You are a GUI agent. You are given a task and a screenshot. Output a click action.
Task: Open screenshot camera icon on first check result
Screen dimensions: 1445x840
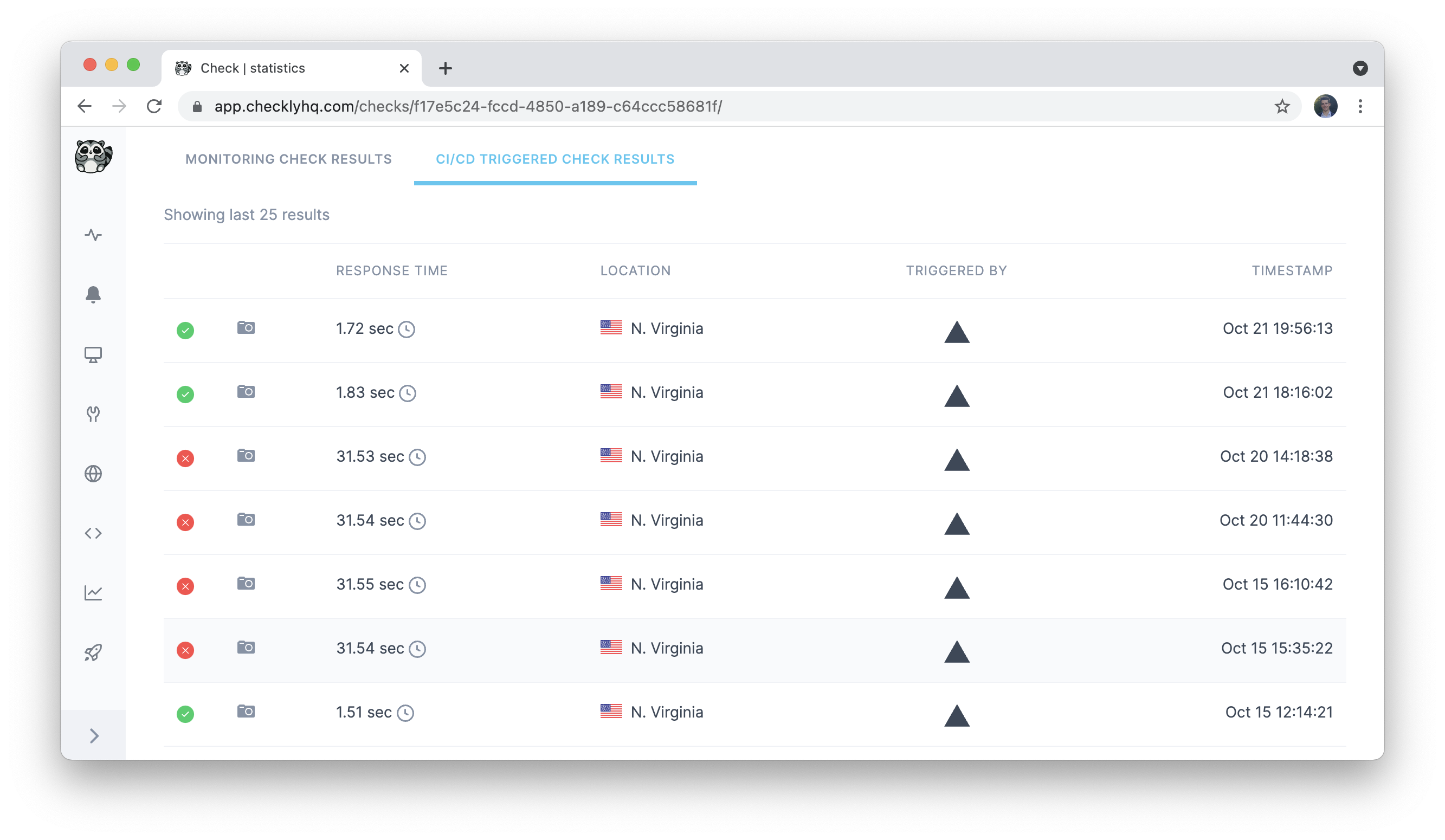click(246, 327)
